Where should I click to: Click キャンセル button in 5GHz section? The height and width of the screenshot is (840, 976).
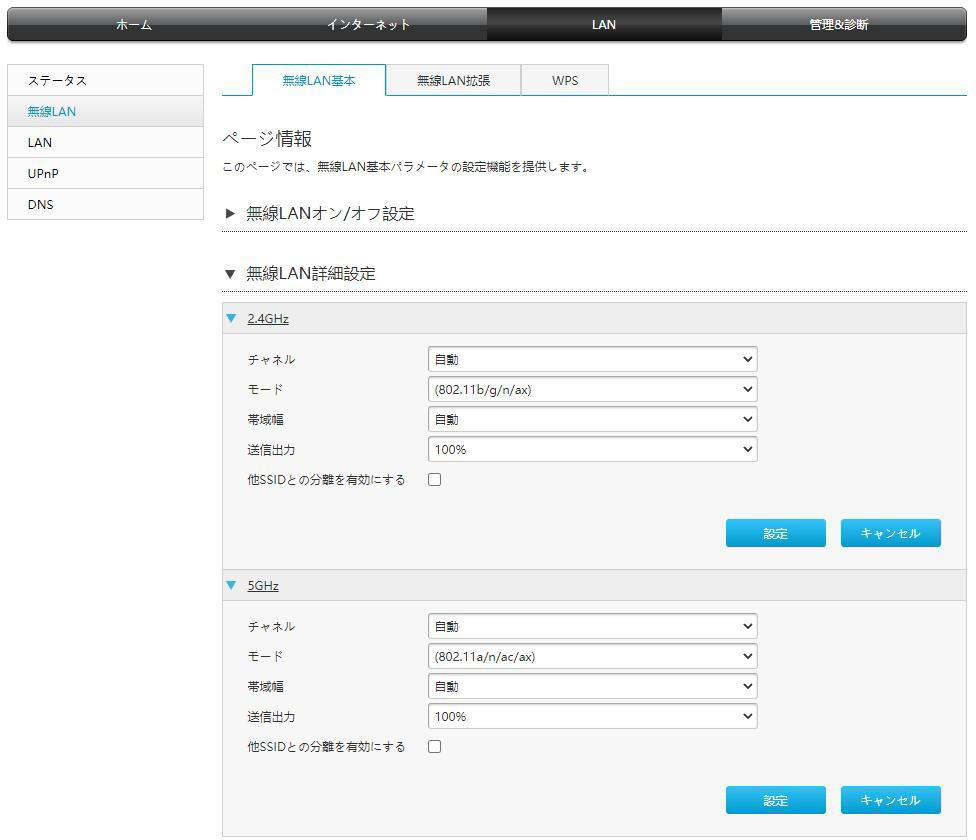[891, 800]
